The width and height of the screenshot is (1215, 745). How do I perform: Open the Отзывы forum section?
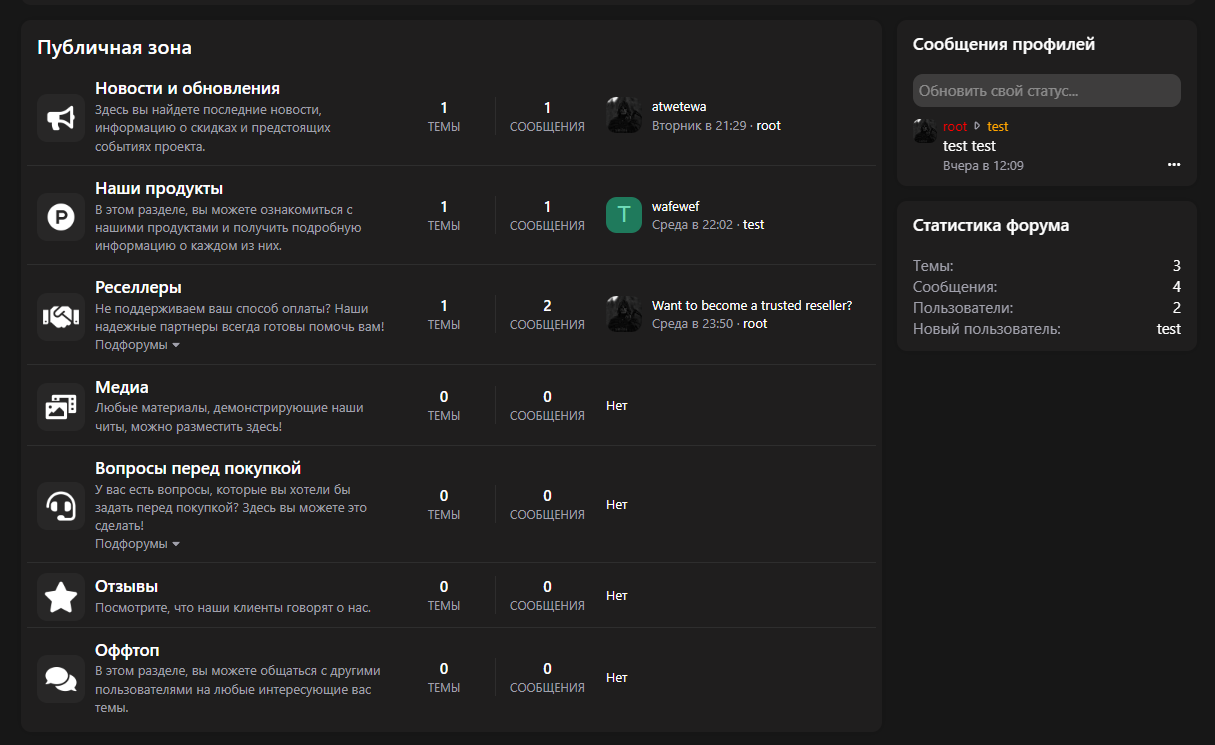[126, 586]
